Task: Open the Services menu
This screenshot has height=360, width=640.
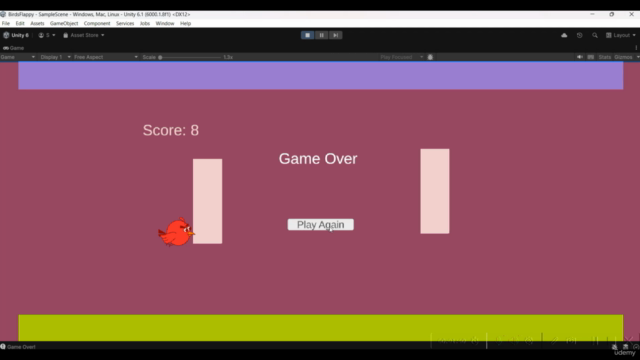Action: (125, 23)
